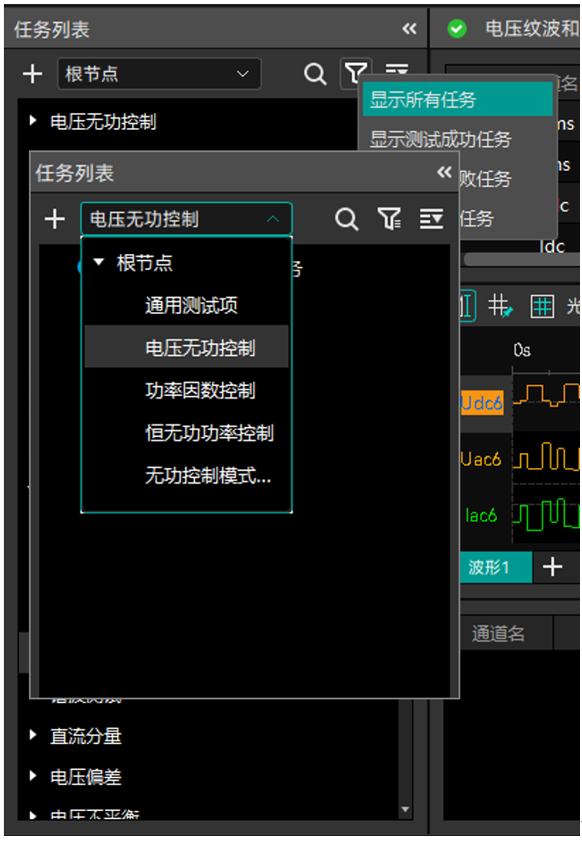Add a new waveform tab

click(x=552, y=567)
